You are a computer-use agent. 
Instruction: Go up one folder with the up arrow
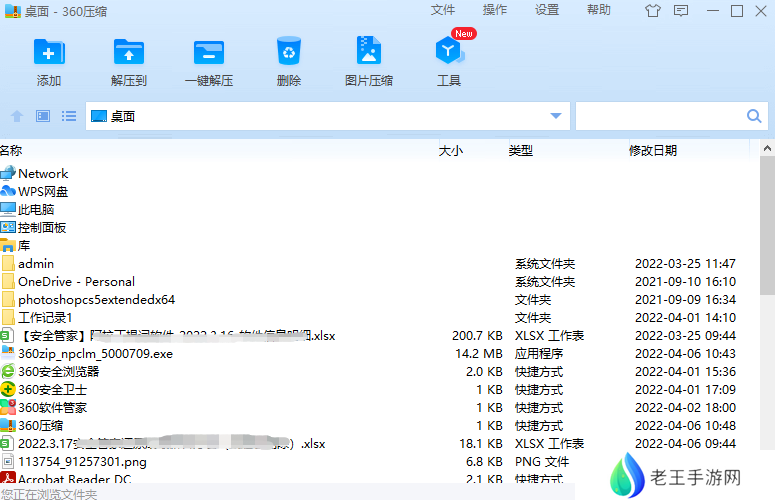(17, 116)
